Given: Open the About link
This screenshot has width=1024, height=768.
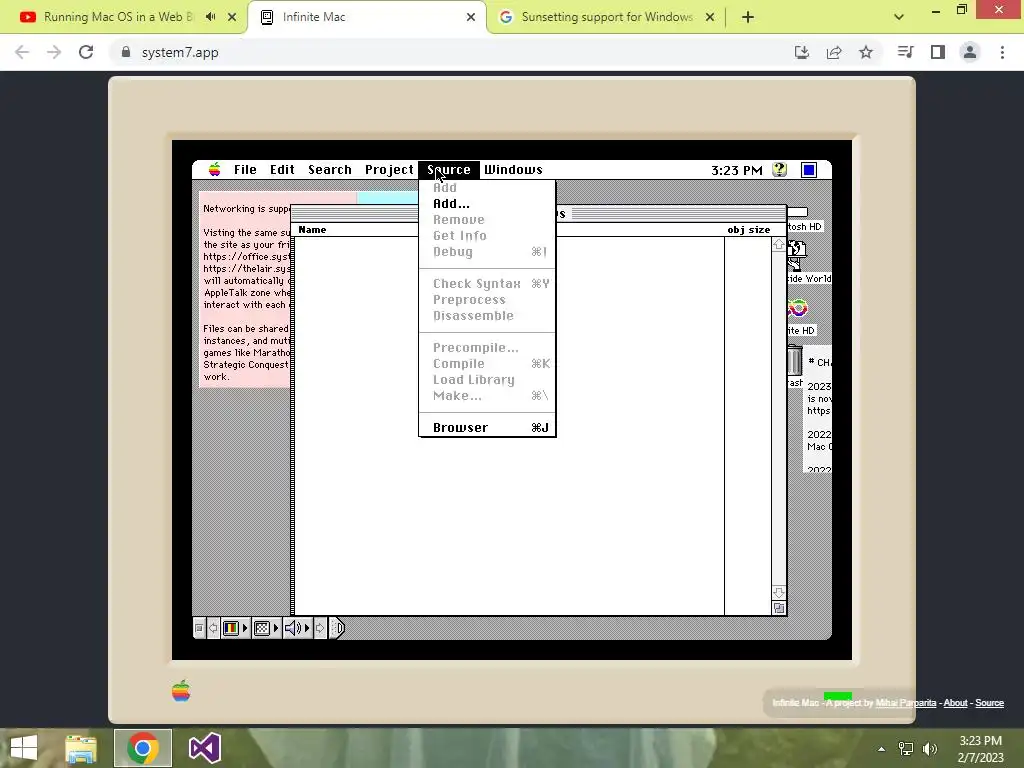Looking at the screenshot, I should [955, 703].
